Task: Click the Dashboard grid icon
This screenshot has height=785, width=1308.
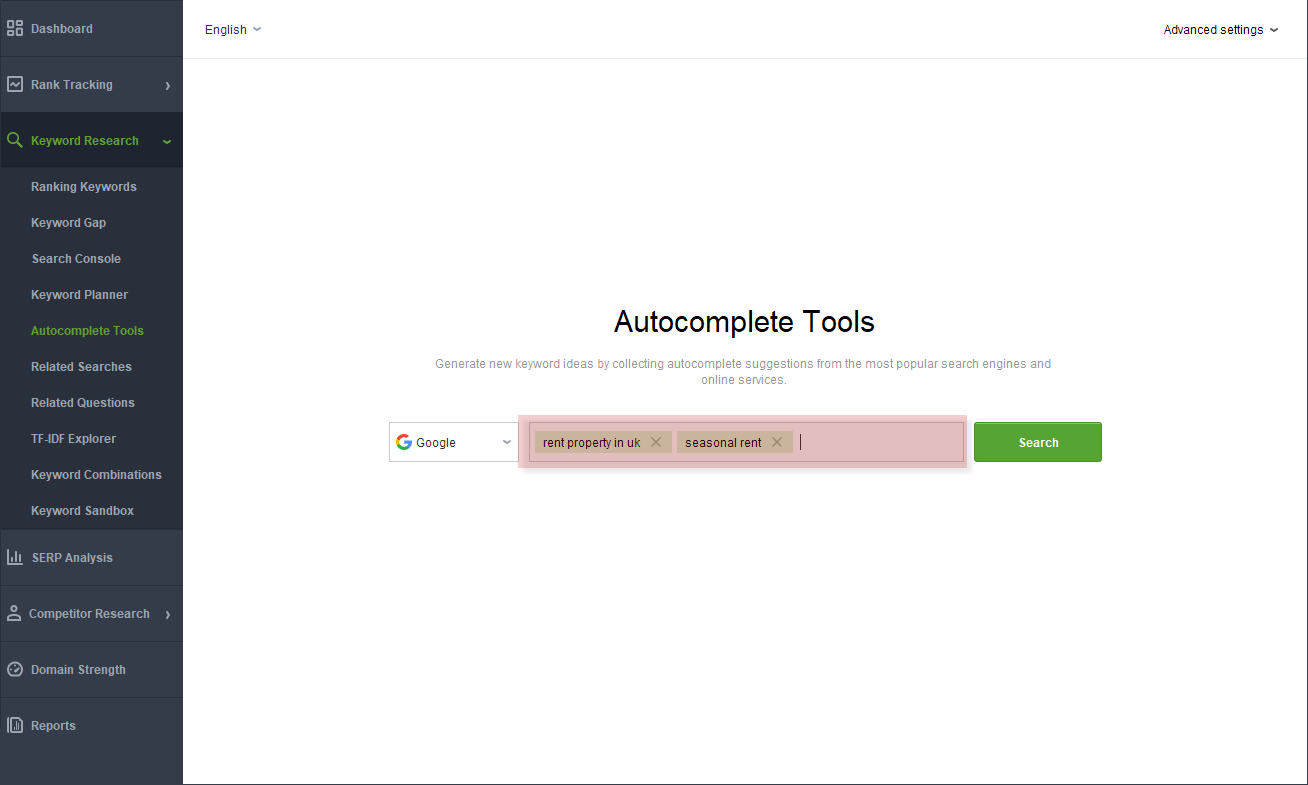Action: pyautogui.click(x=15, y=29)
